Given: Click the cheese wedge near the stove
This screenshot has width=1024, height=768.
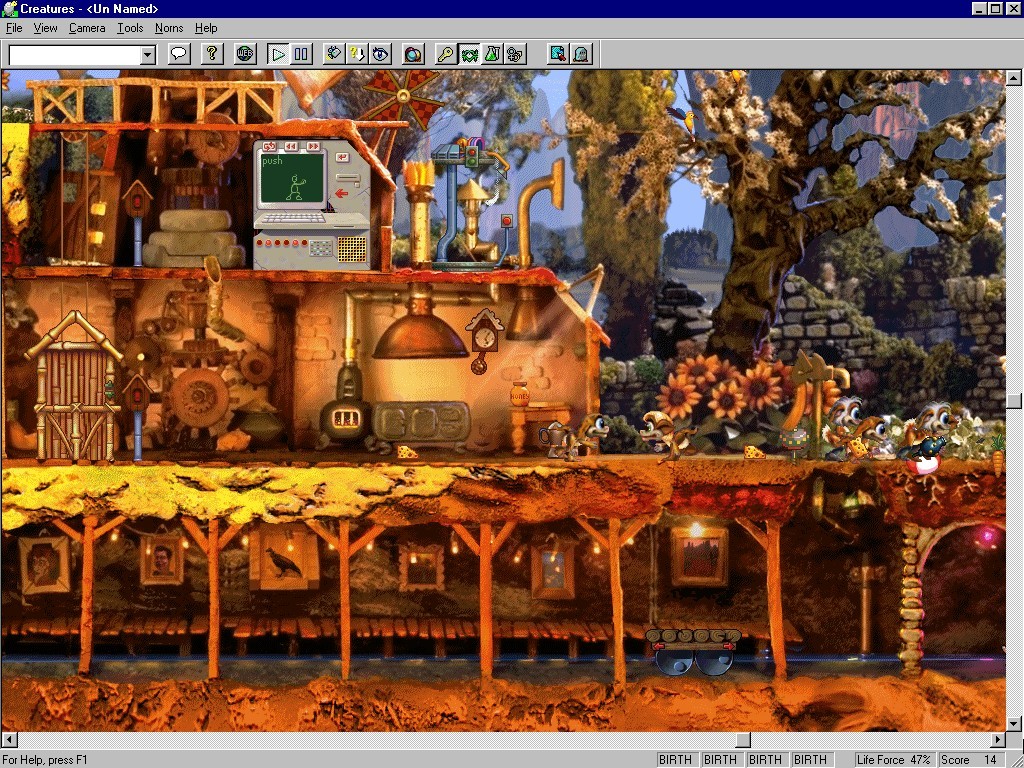Looking at the screenshot, I should coord(408,451).
